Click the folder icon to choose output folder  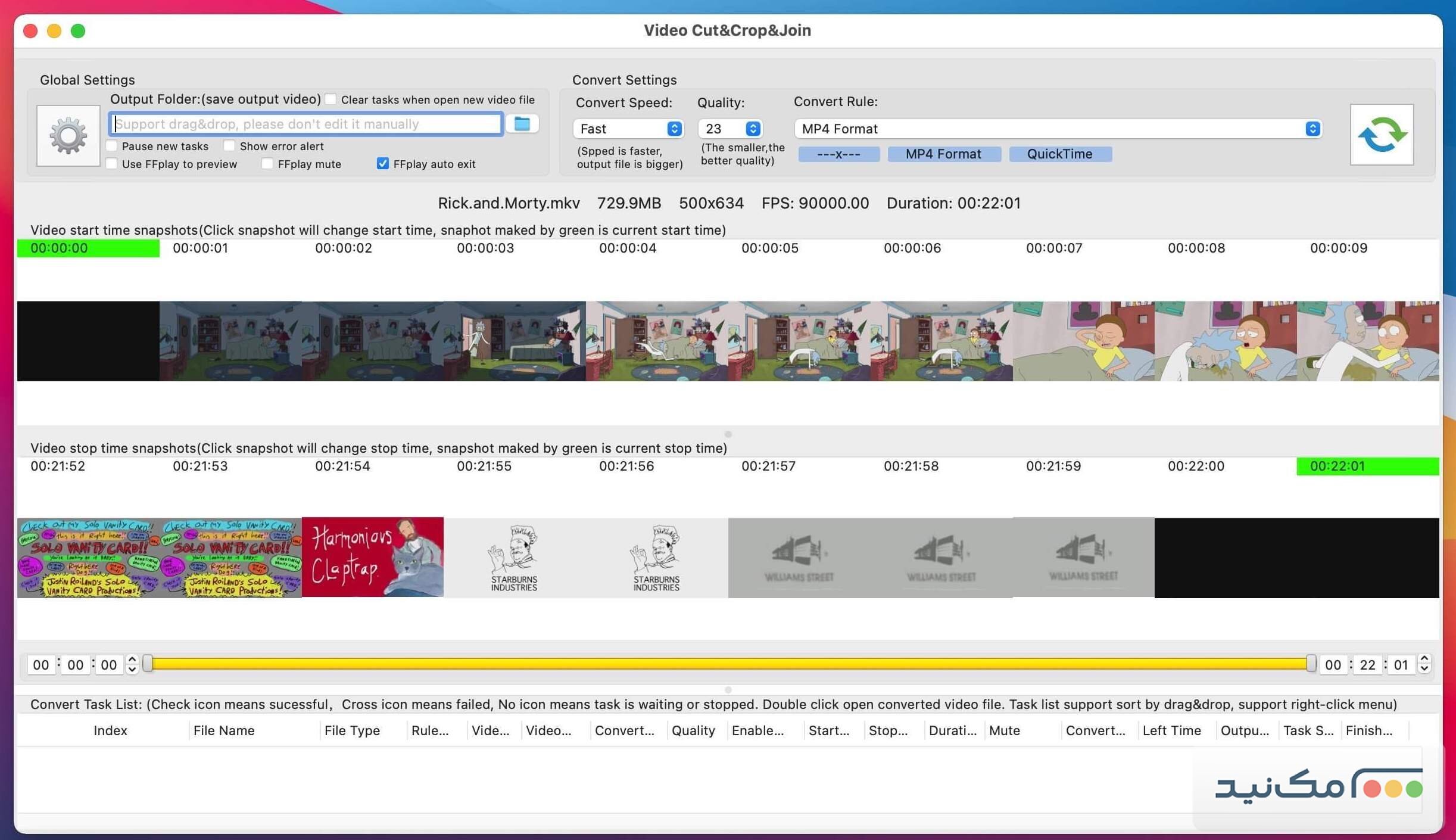522,123
